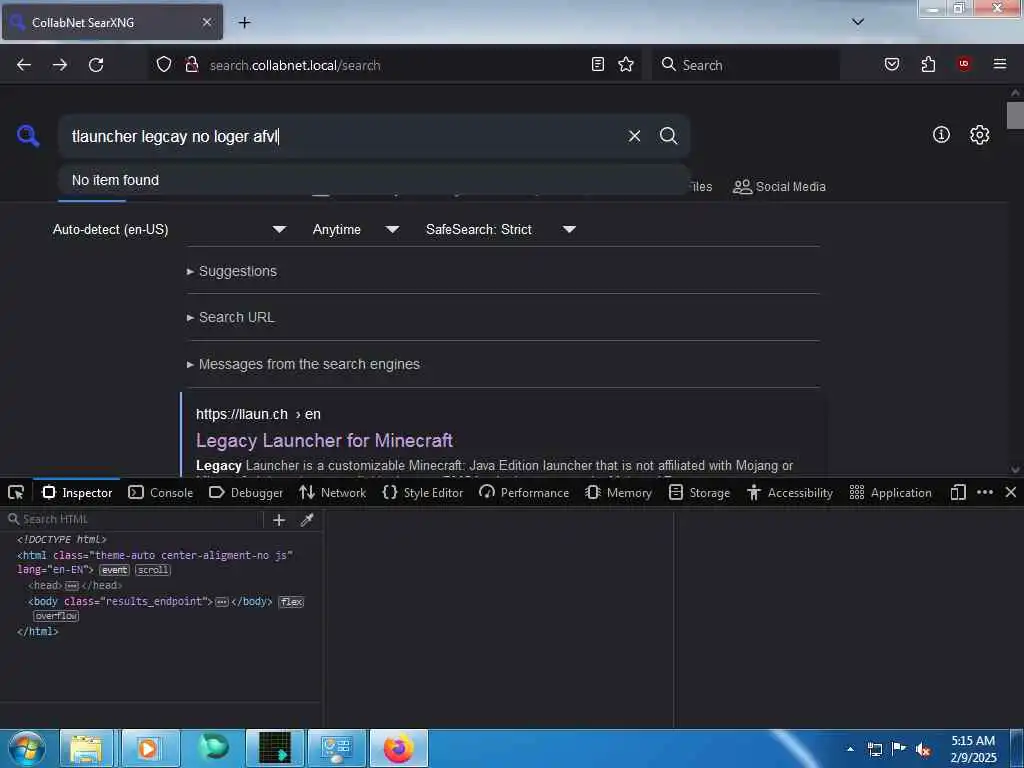Viewport: 1024px width, 768px height.
Task: Switch to the Inspector tab
Action: [77, 492]
